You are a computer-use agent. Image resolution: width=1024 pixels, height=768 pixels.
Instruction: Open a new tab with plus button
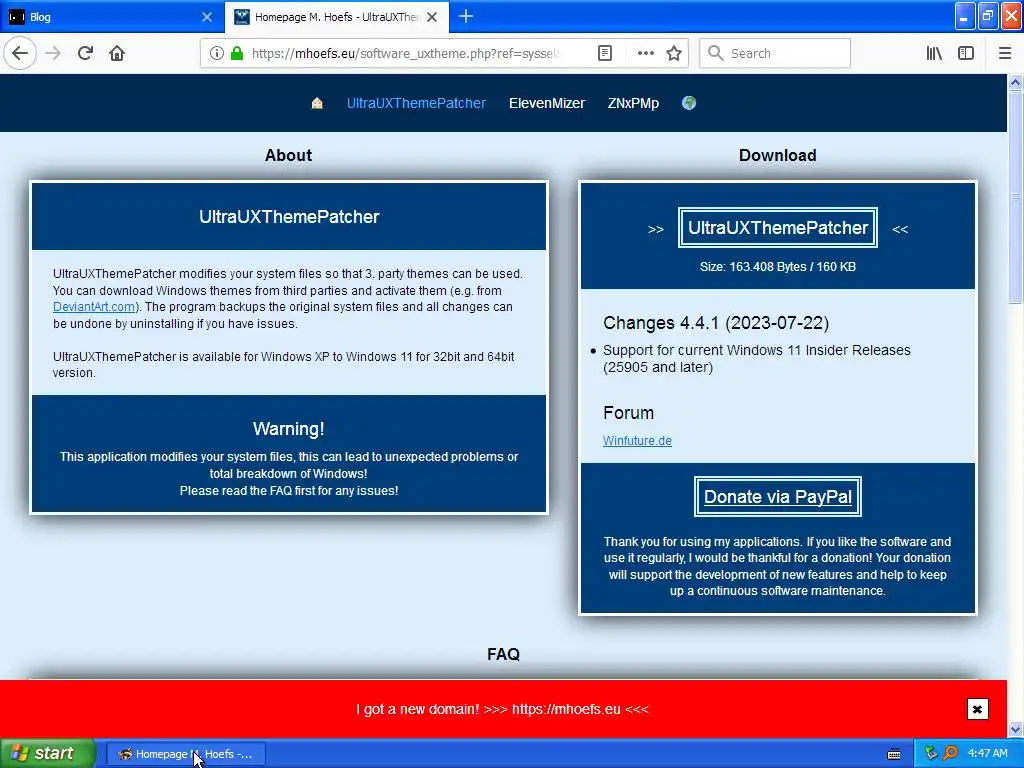click(x=466, y=16)
